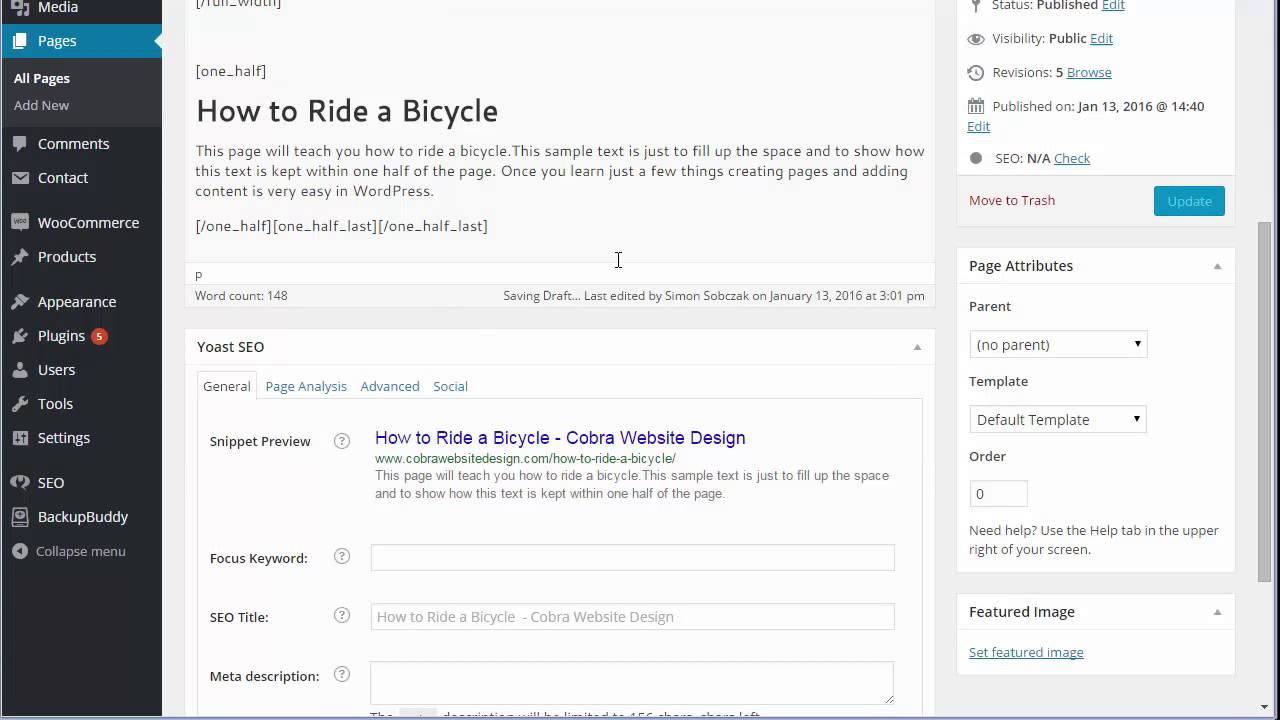Image resolution: width=1280 pixels, height=720 pixels.
Task: Switch to the Social tab in Yoast
Action: [x=450, y=386]
